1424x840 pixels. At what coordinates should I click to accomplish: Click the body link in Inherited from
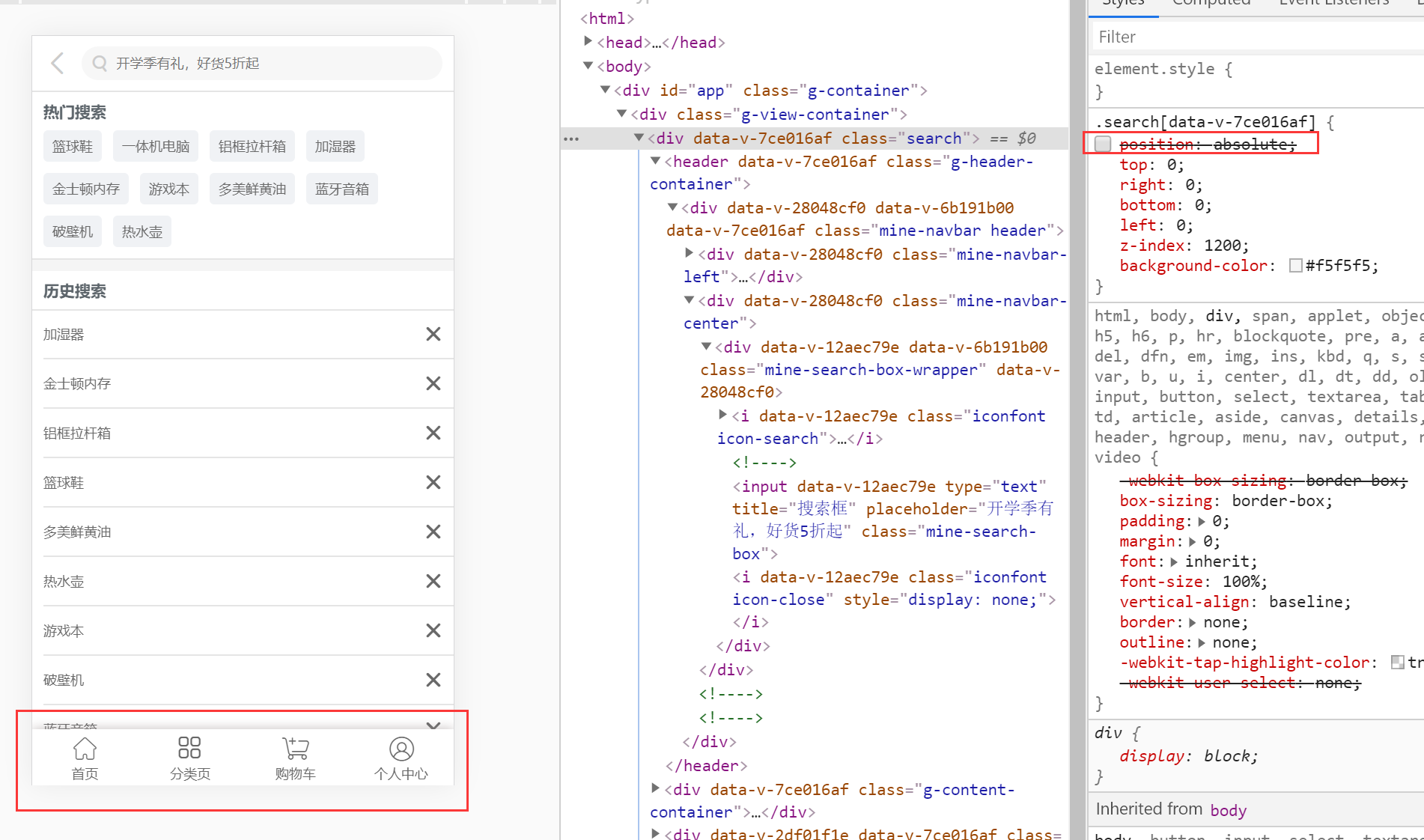pos(1229,810)
